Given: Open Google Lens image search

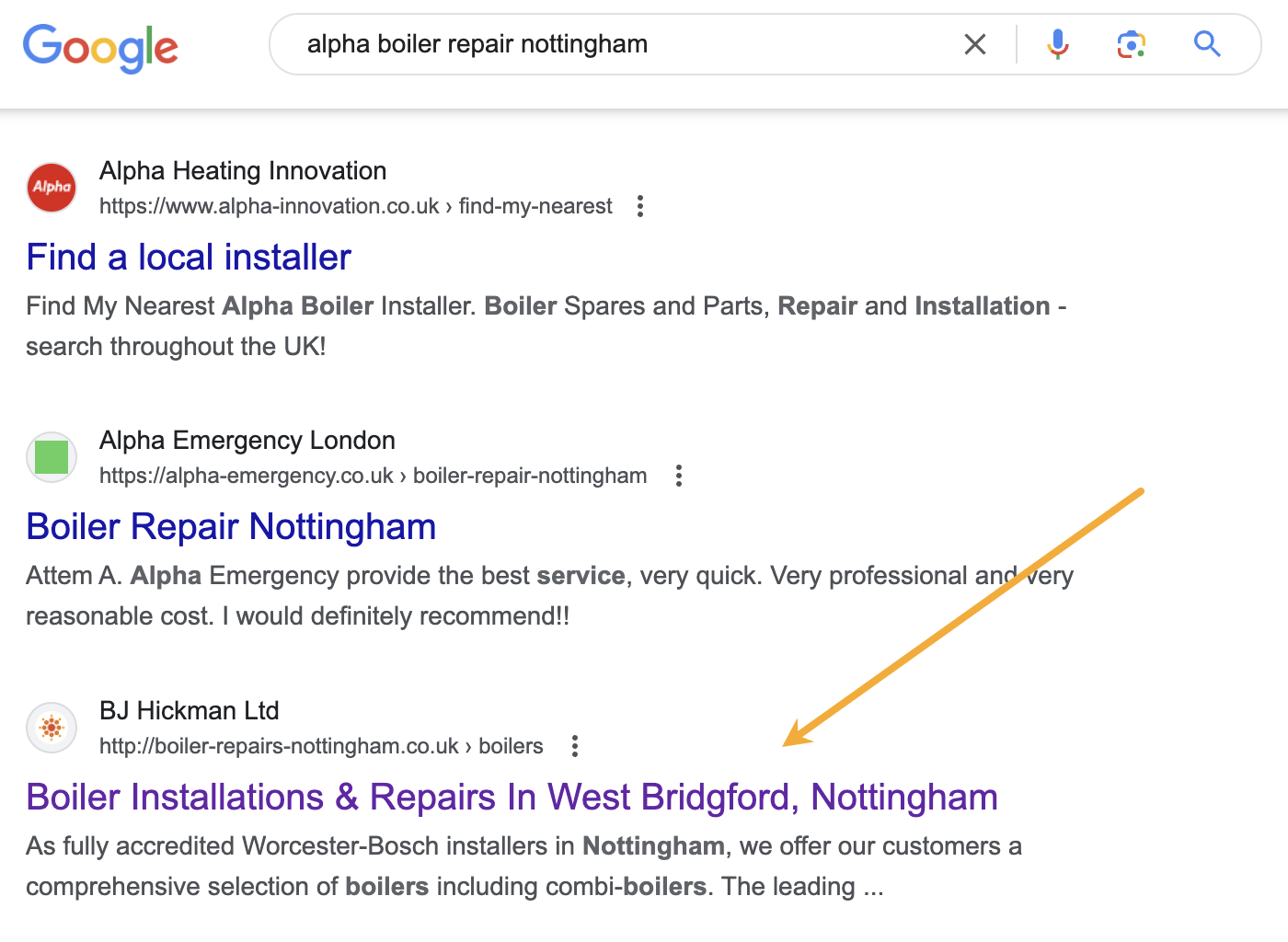Looking at the screenshot, I should coord(1131,43).
